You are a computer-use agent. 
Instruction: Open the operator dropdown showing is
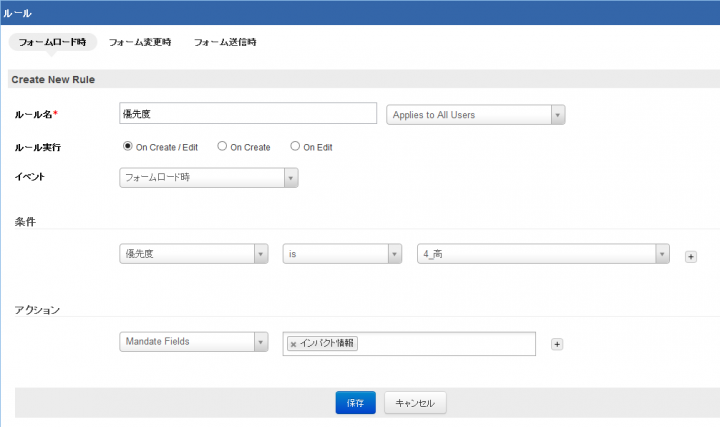coord(342,254)
